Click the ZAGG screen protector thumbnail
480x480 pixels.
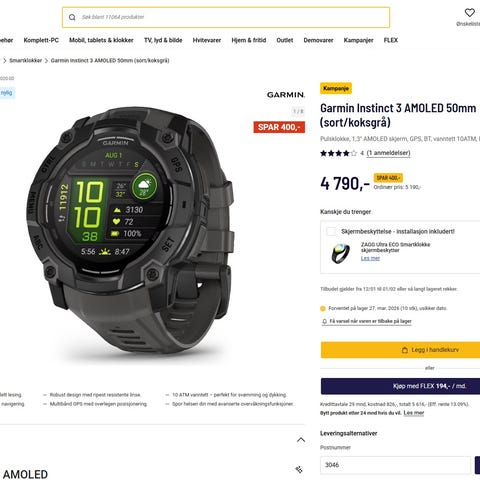click(341, 253)
